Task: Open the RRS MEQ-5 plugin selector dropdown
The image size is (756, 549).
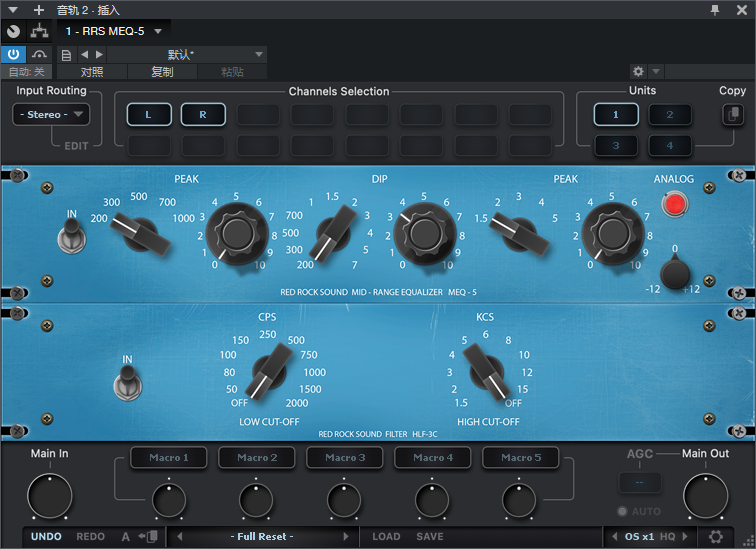Action: [x=157, y=32]
